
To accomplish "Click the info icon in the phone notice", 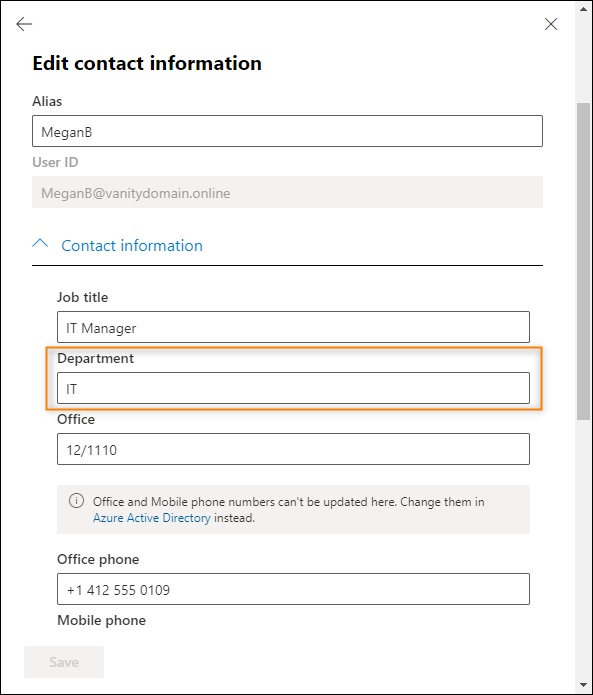I will click(x=76, y=501).
